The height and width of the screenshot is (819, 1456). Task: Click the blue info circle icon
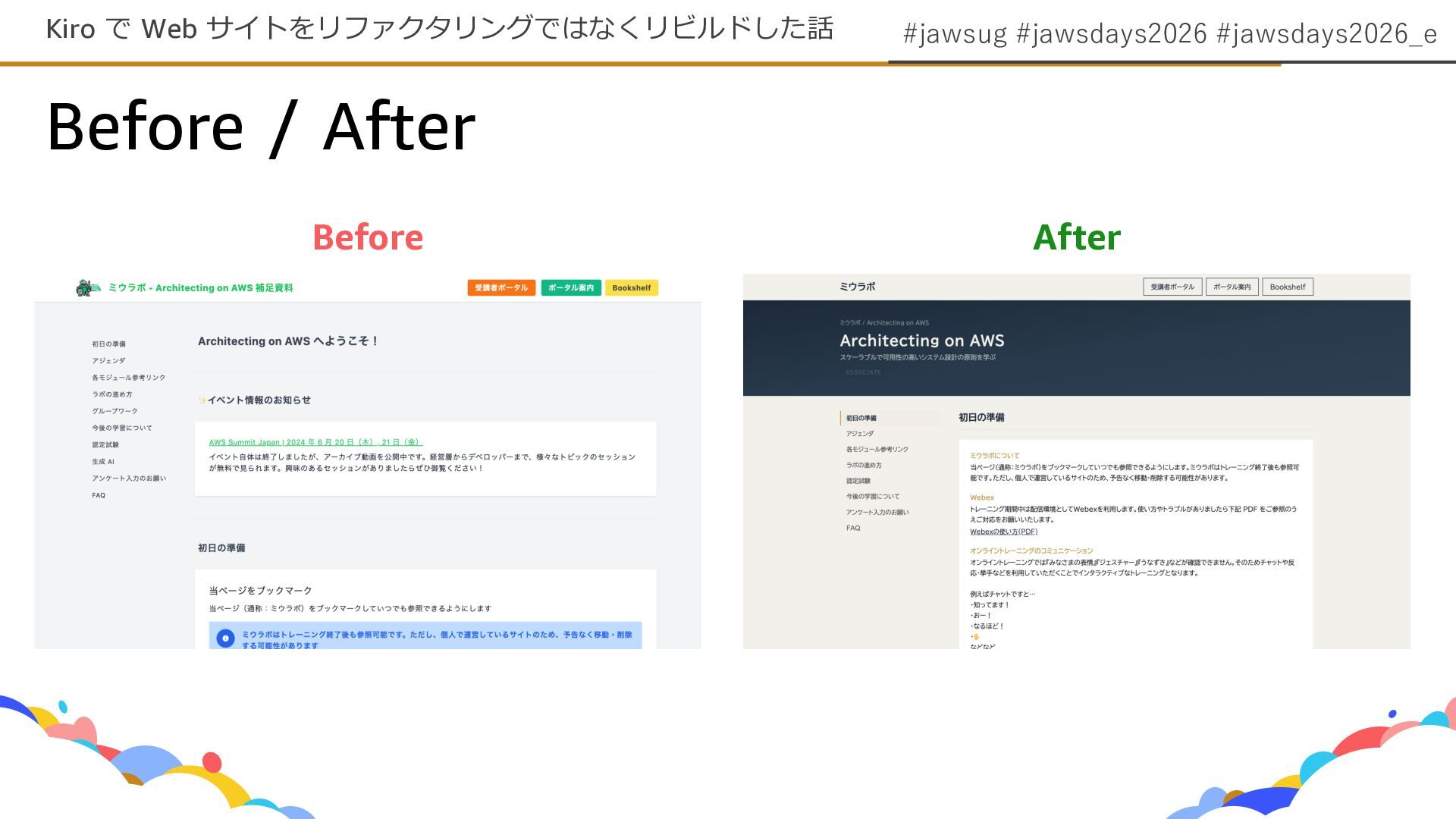(225, 639)
